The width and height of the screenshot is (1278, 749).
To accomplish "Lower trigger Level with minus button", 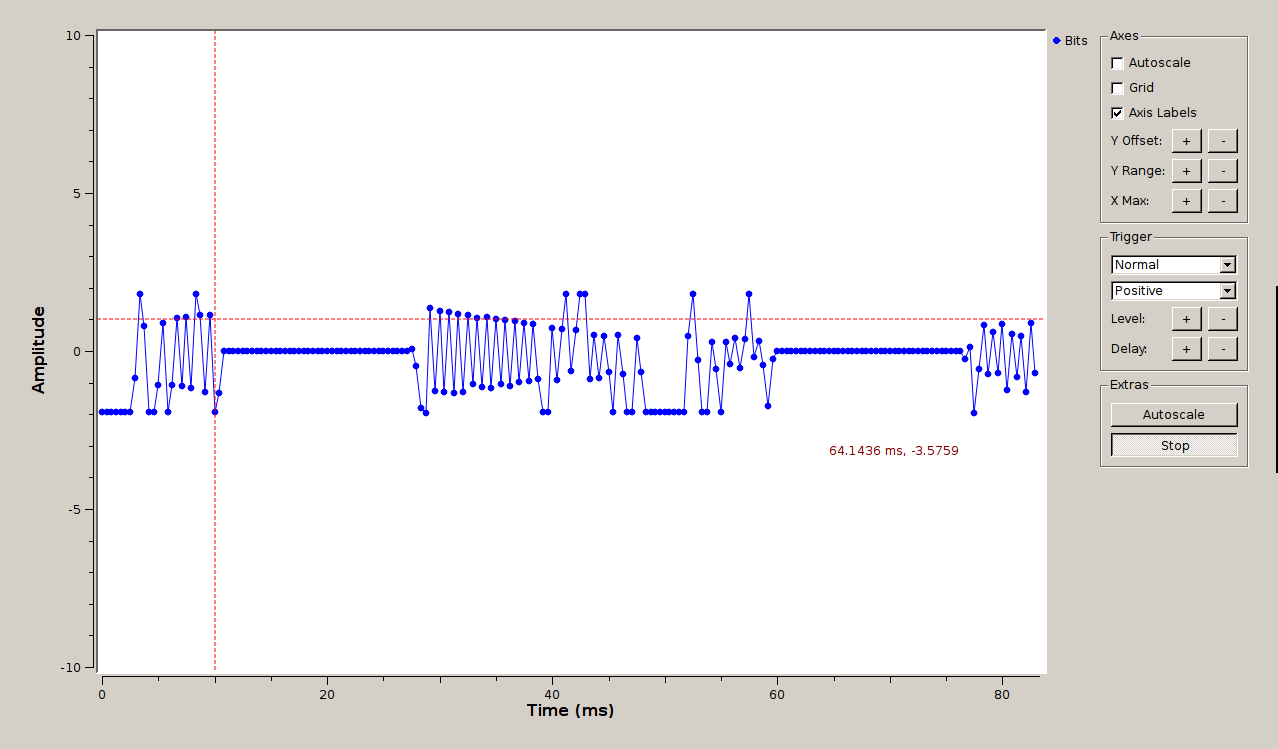I will click(1222, 319).
